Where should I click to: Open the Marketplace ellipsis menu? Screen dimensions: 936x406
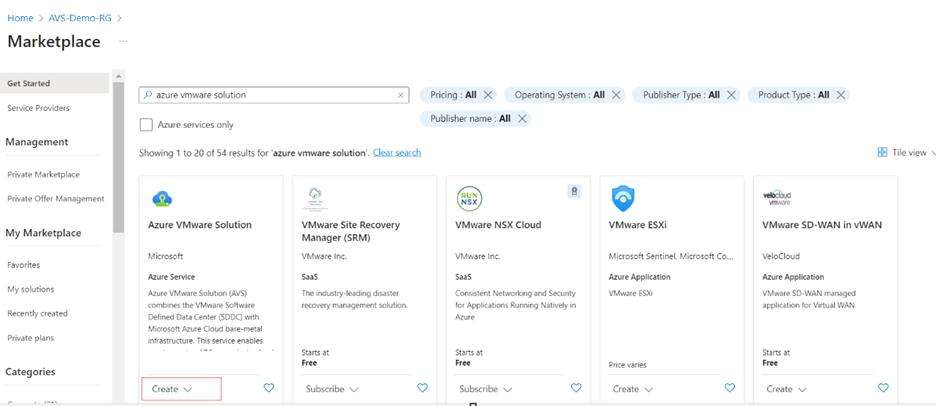123,42
